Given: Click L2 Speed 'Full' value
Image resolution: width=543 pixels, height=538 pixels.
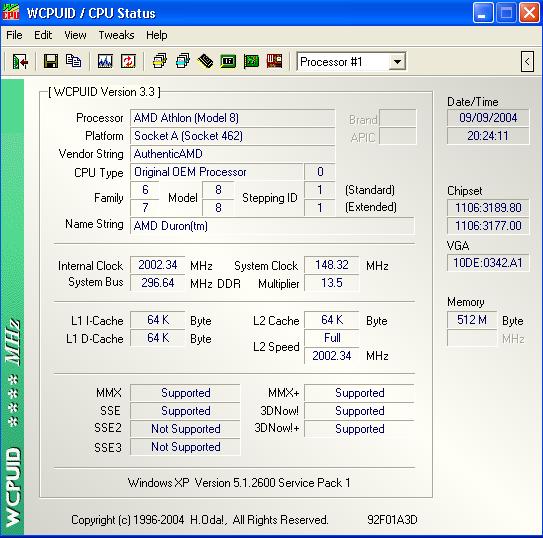Looking at the screenshot, I should 332,338.
